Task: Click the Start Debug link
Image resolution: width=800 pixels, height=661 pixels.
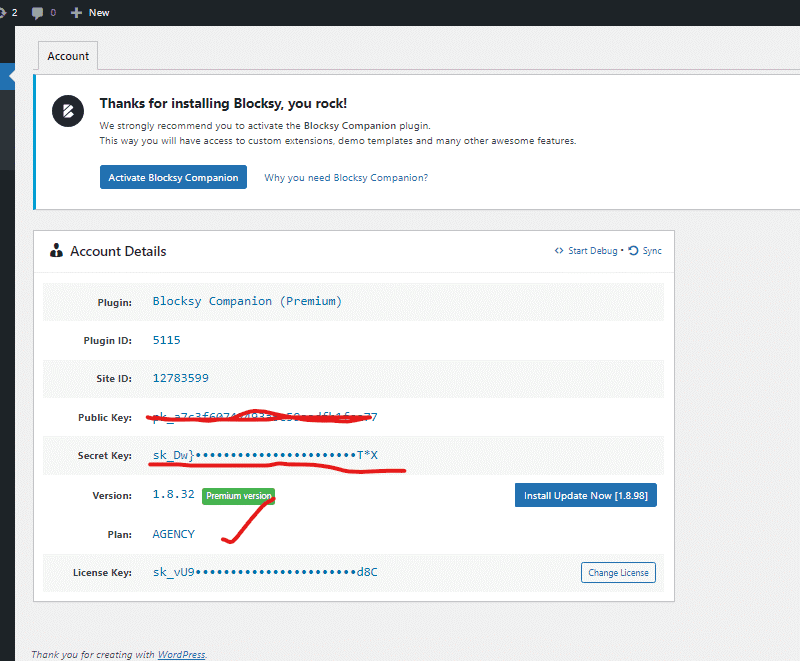Action: 593,250
